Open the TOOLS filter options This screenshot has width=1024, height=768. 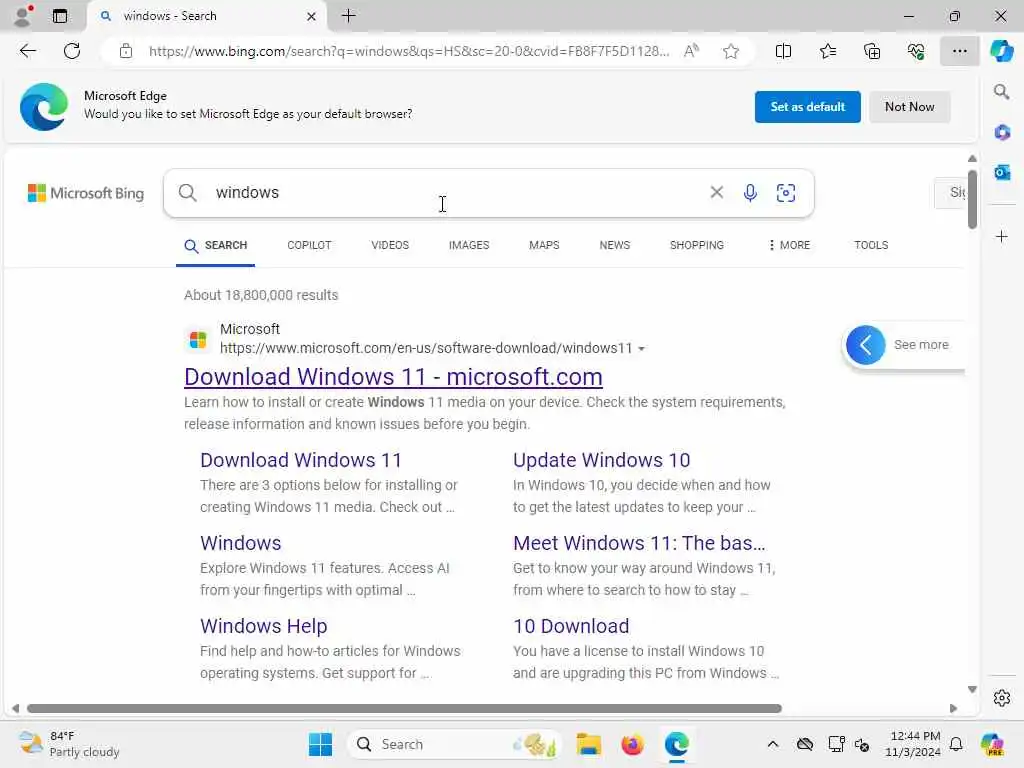tap(871, 246)
